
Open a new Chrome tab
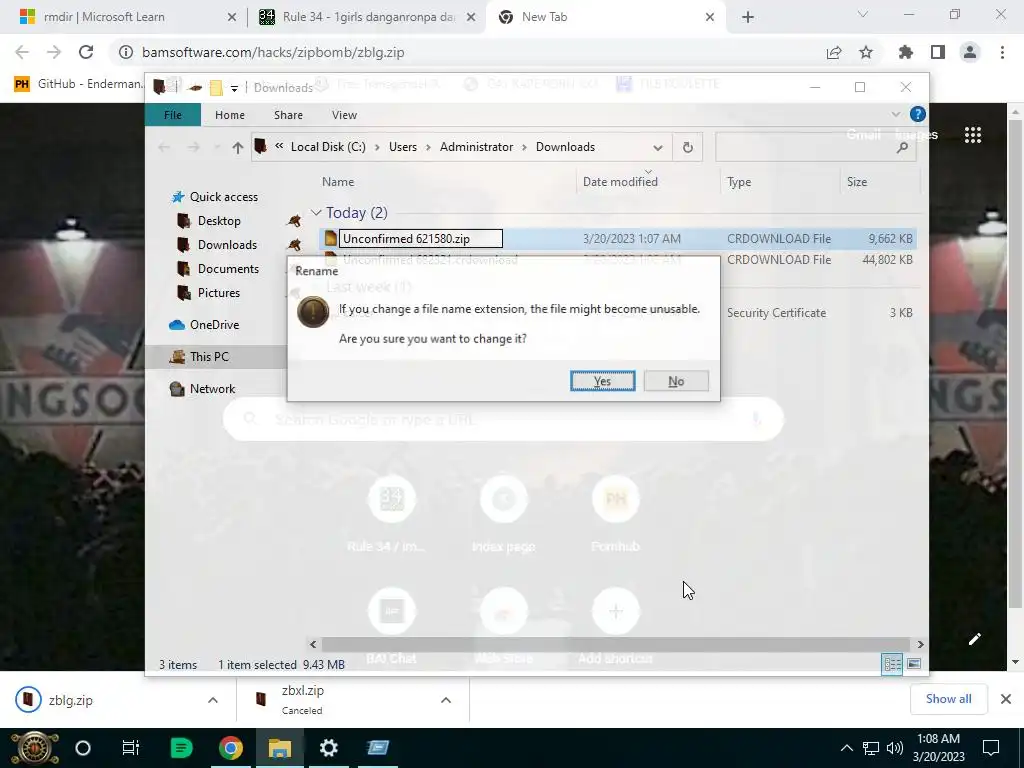coord(748,17)
